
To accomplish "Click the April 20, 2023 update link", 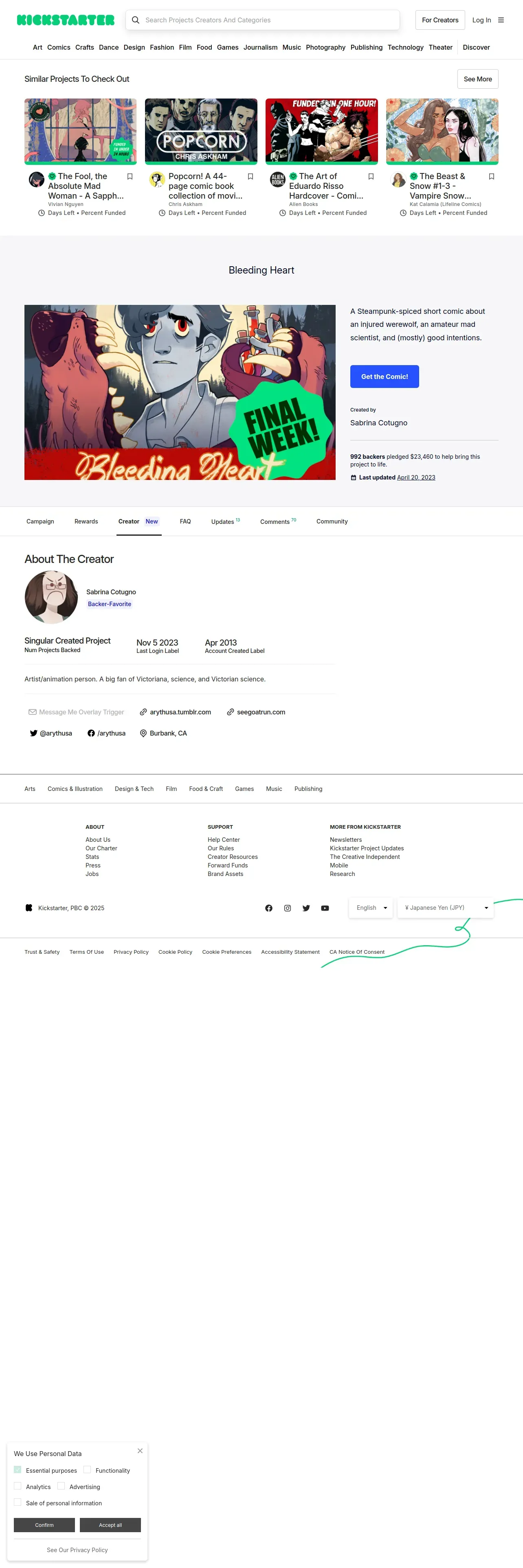I will click(416, 478).
